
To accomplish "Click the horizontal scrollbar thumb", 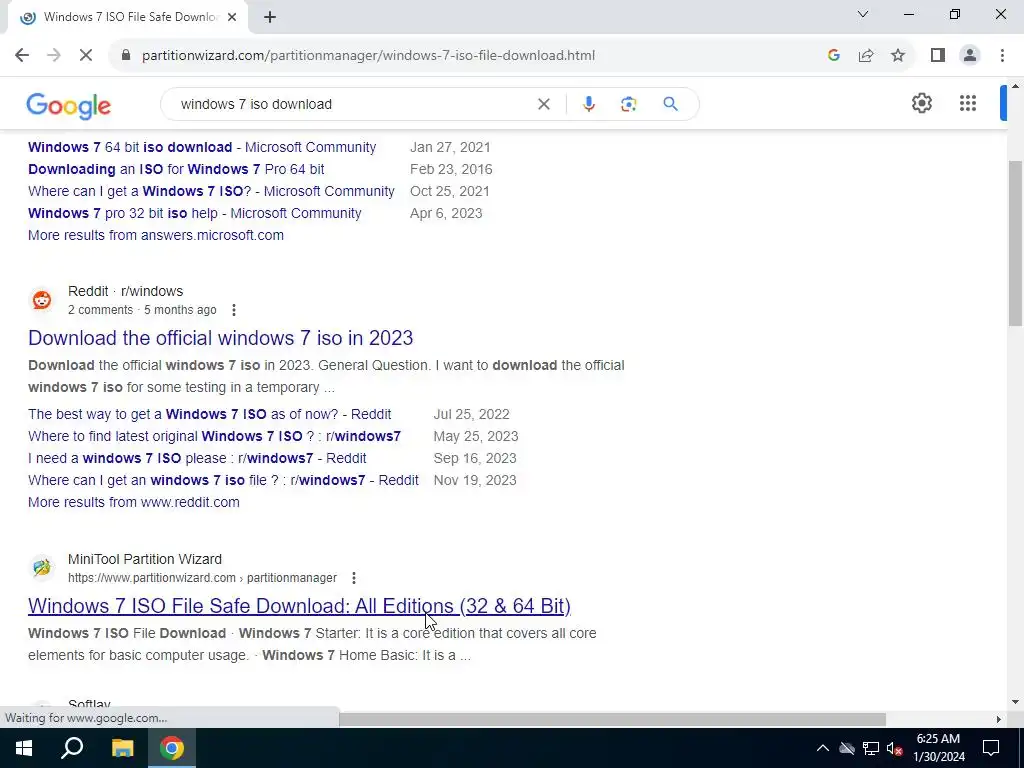I will click(x=613, y=719).
